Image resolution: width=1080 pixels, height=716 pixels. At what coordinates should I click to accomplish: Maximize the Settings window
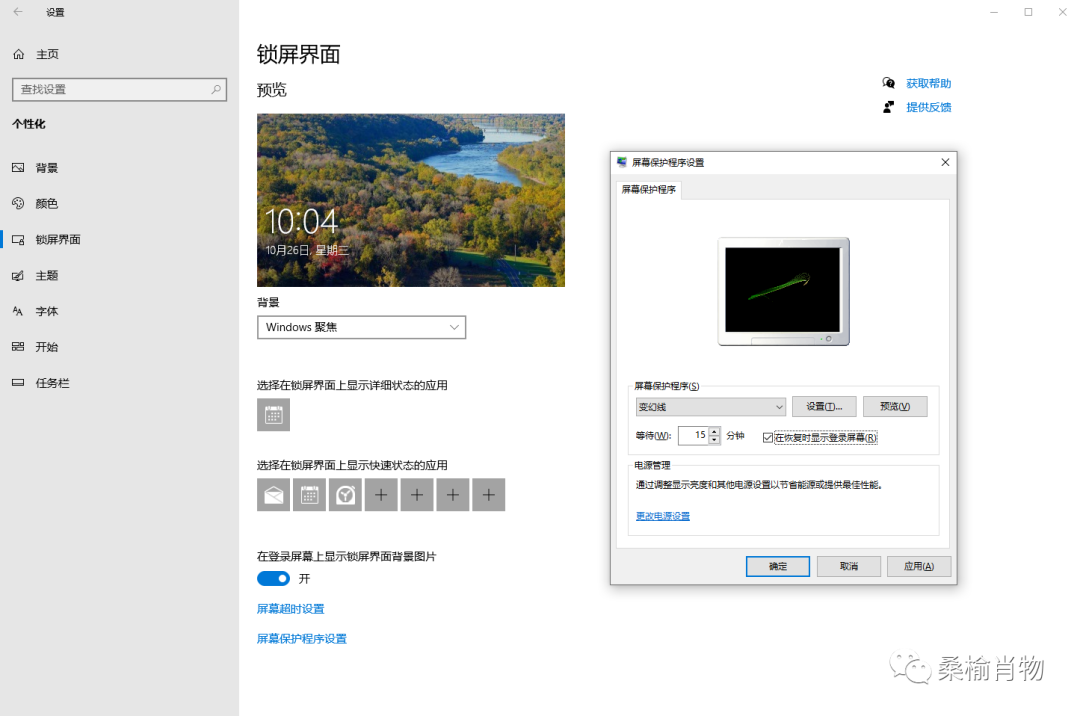tap(1028, 12)
